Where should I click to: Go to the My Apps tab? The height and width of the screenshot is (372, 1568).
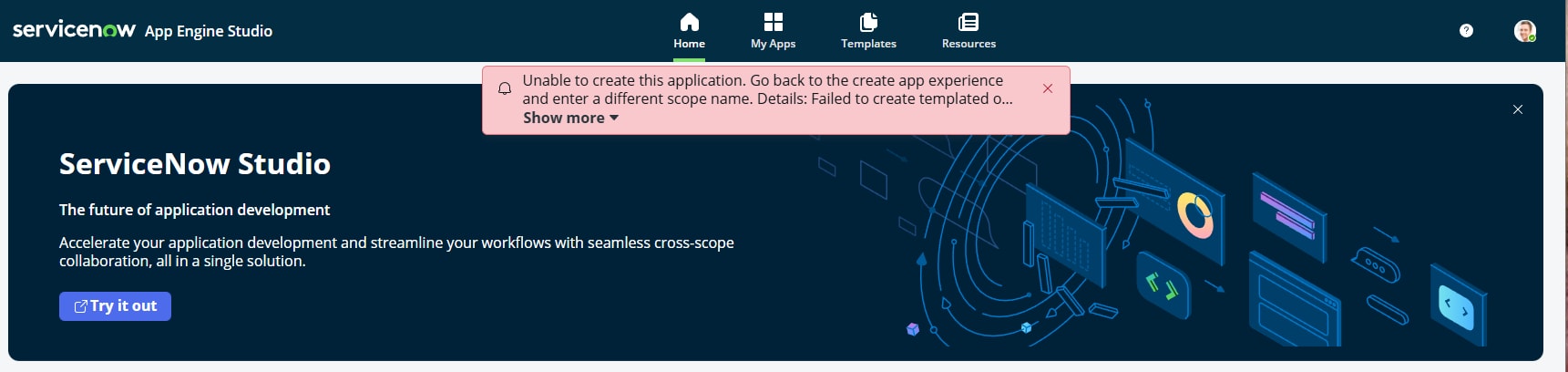[773, 31]
